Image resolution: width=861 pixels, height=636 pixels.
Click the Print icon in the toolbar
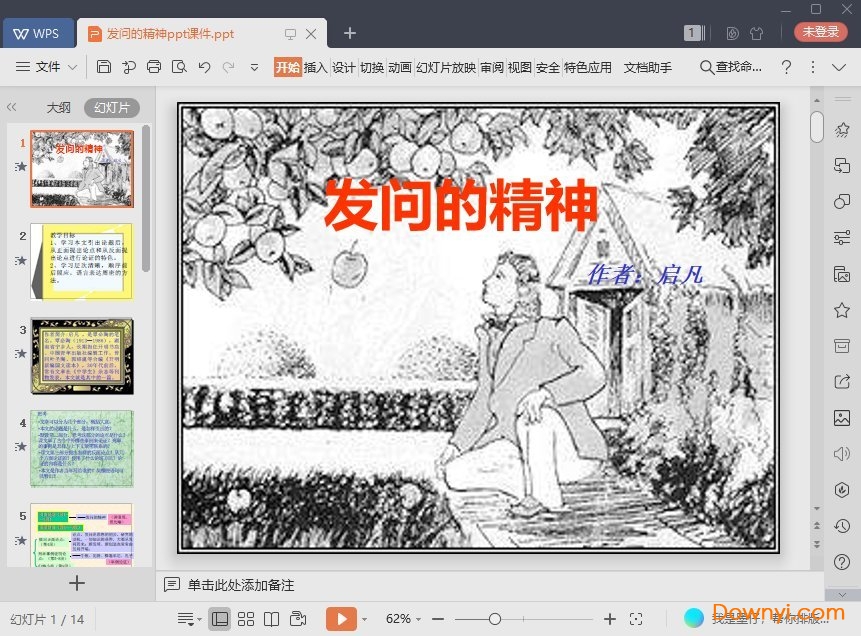click(x=154, y=67)
